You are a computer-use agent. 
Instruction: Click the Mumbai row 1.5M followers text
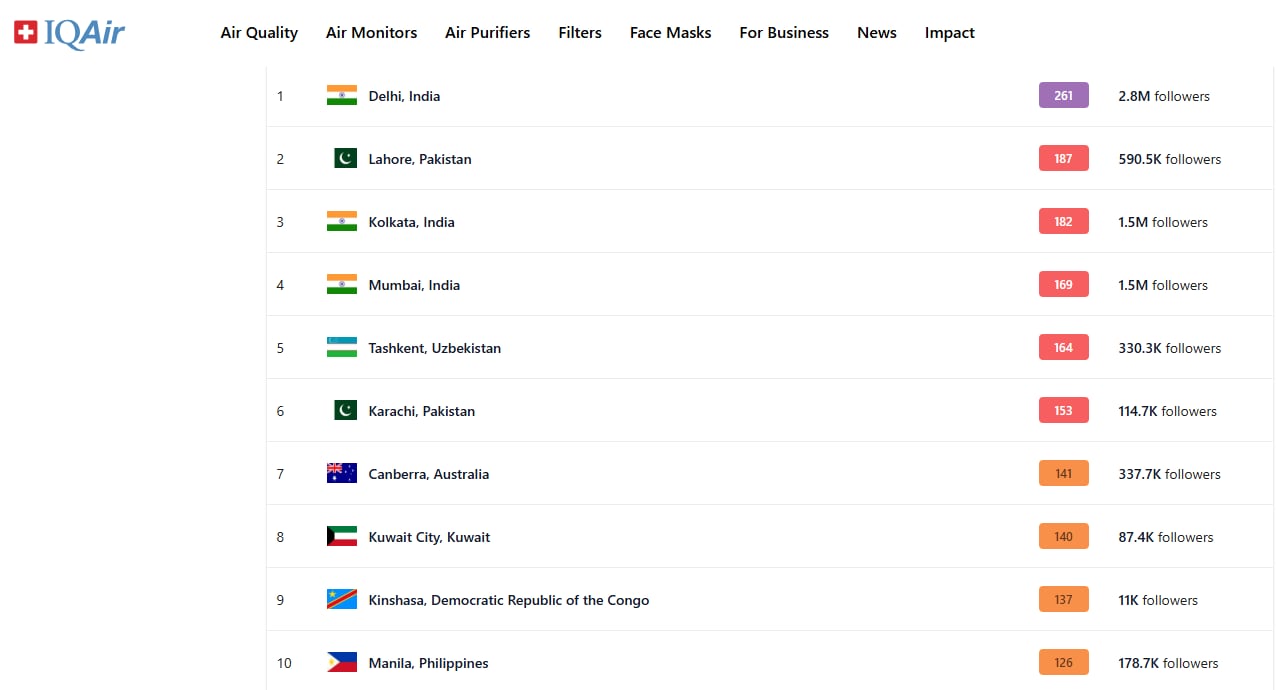(x=1162, y=285)
